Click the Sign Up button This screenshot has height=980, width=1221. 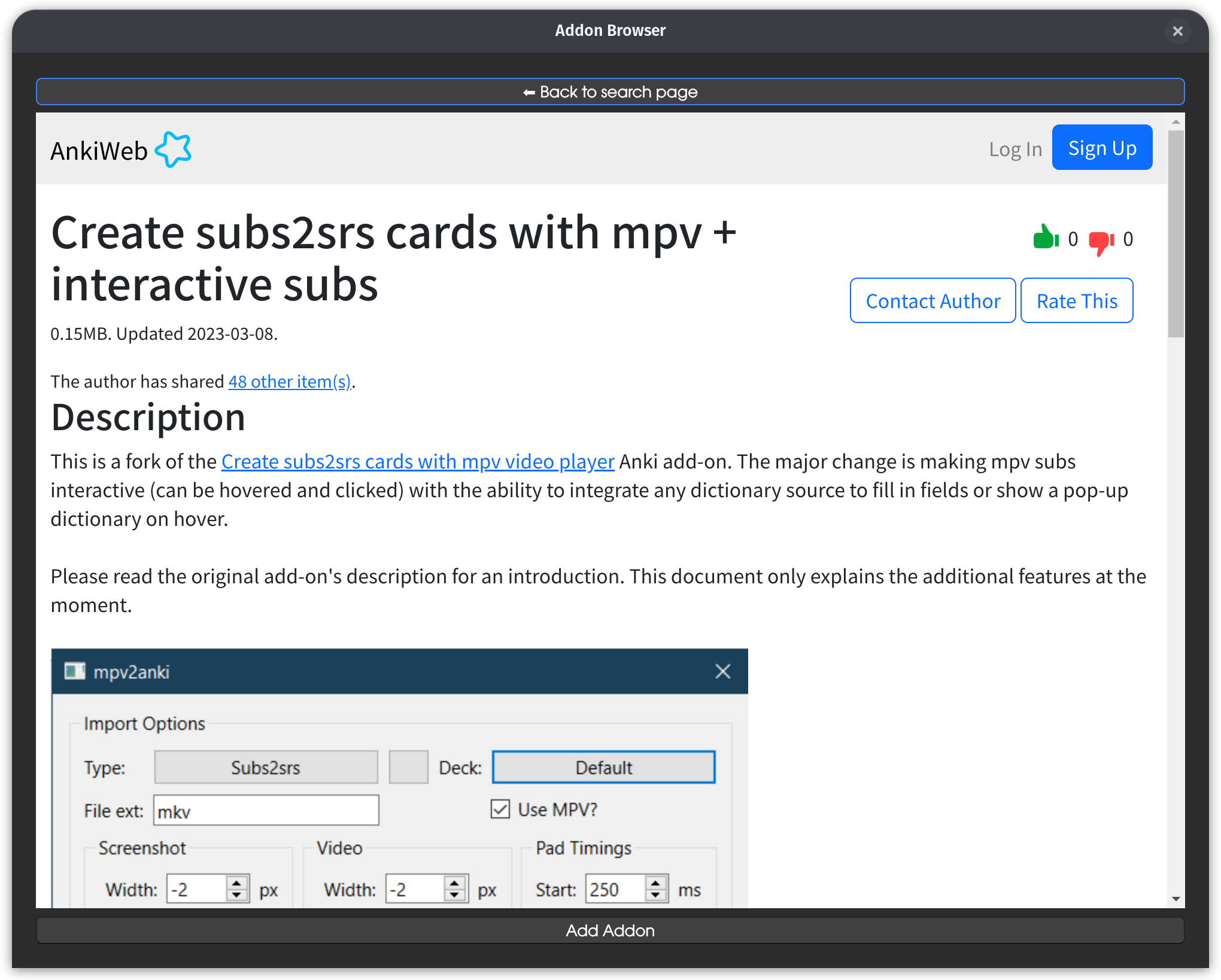pyautogui.click(x=1102, y=148)
